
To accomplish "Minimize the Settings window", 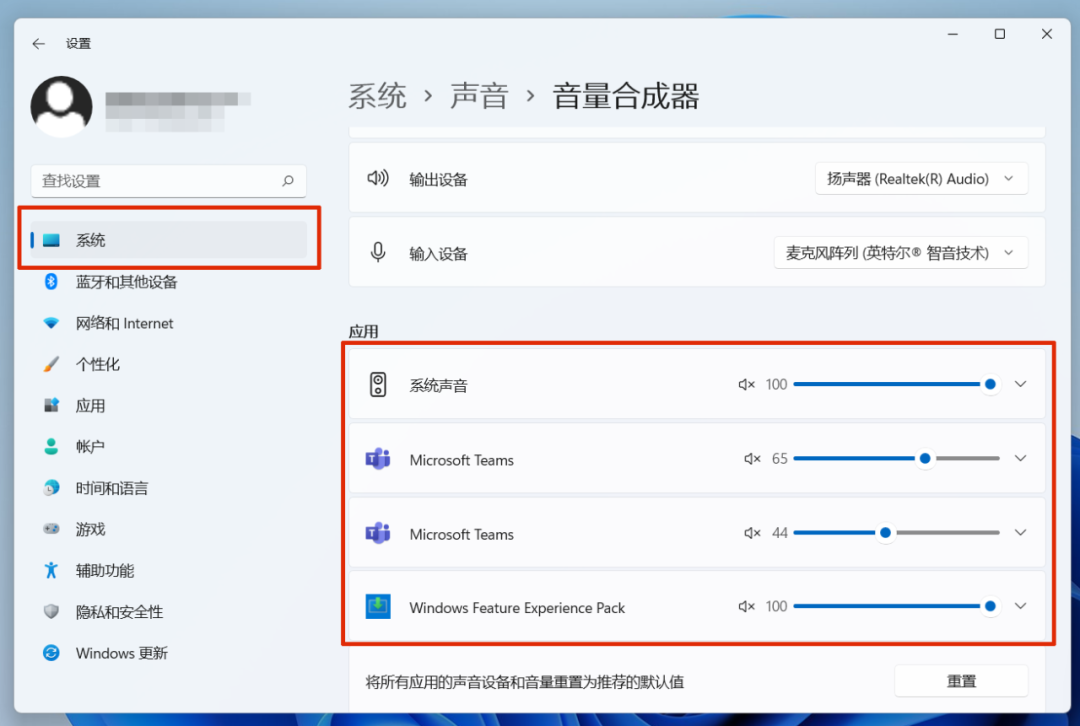I will [953, 34].
